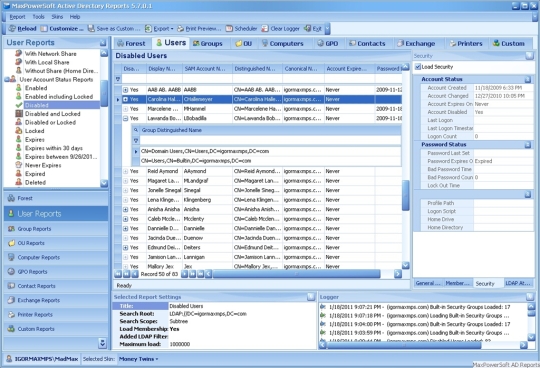The height and width of the screenshot is (368, 540).
Task: Open Group Reports in navigation pane
Action: coord(56,229)
